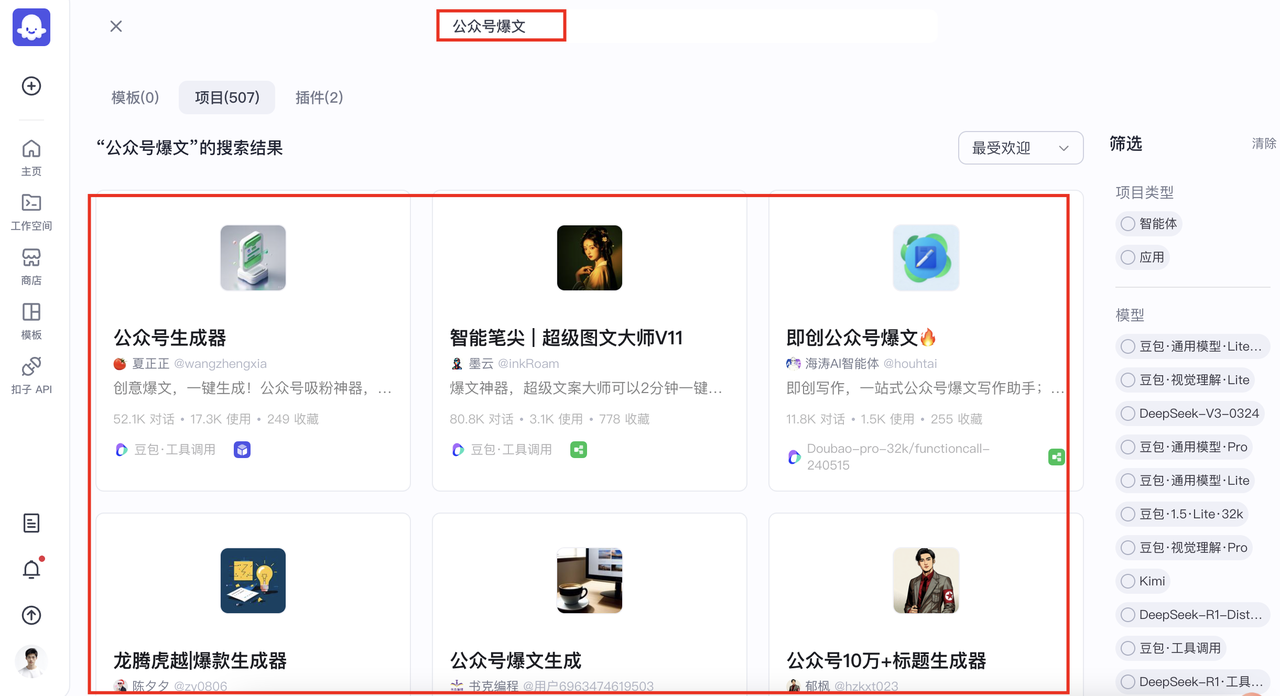Click the create plus icon in sidebar

pyautogui.click(x=31, y=86)
